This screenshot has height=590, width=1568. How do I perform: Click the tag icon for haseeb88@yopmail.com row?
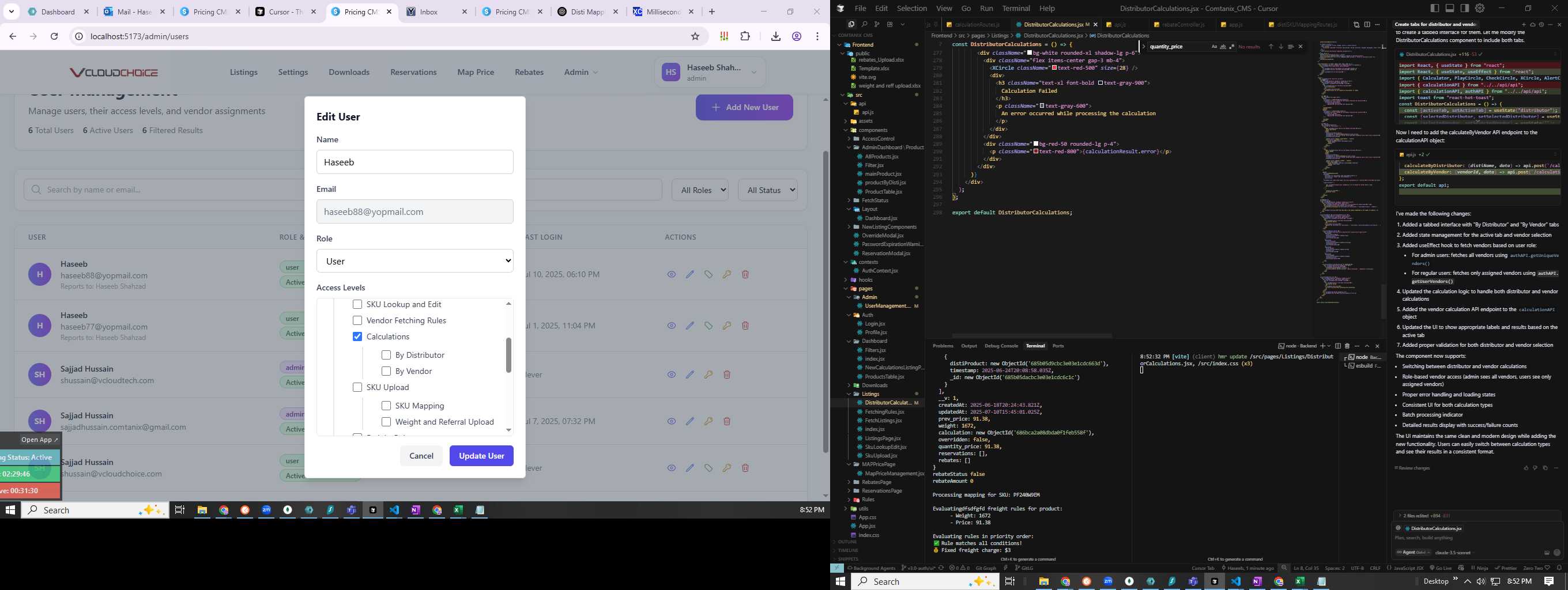[x=708, y=274]
